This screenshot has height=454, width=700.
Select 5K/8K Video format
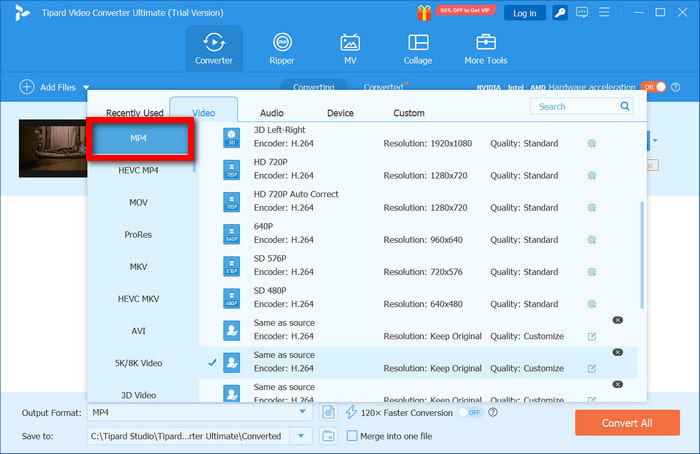click(138, 363)
